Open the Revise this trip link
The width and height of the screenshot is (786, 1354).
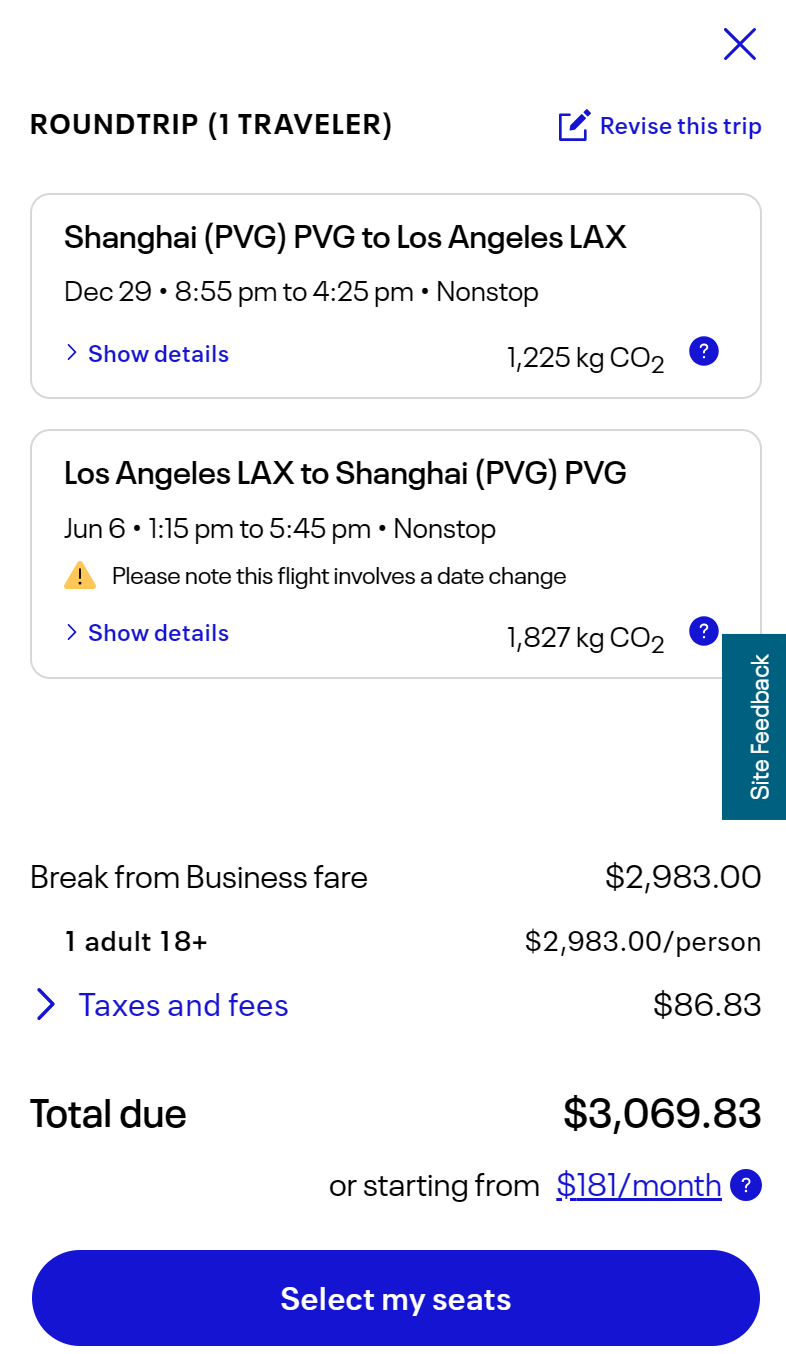coord(680,126)
